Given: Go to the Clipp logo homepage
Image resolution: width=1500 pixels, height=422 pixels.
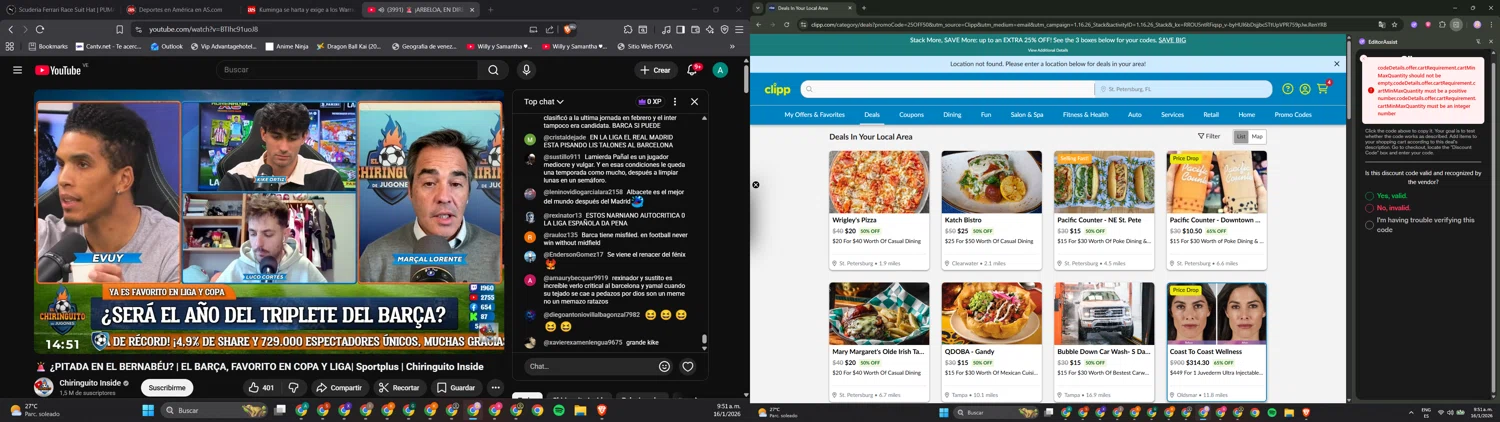Looking at the screenshot, I should pos(777,89).
